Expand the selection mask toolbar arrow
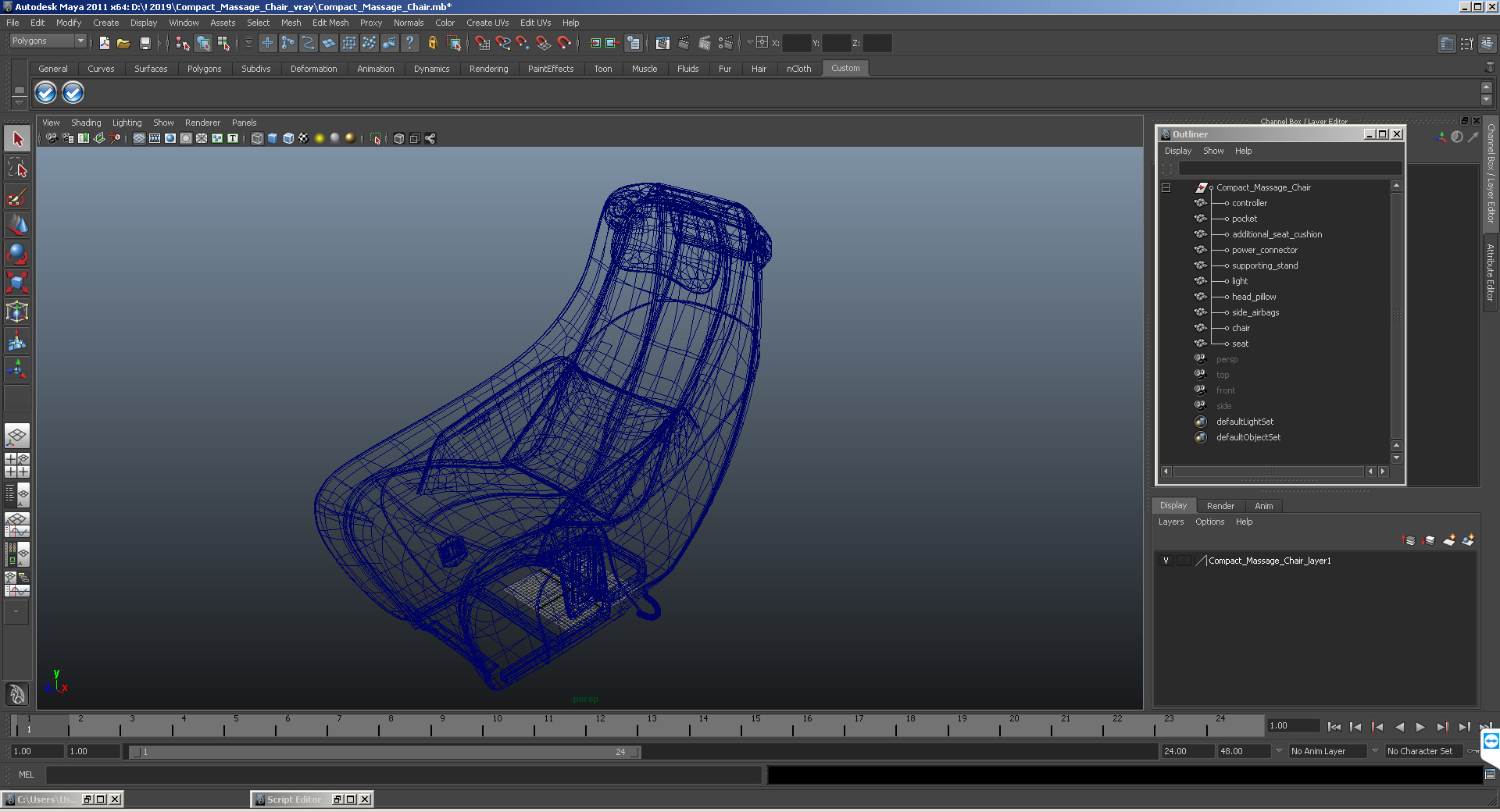Image resolution: width=1500 pixels, height=812 pixels. (x=248, y=43)
